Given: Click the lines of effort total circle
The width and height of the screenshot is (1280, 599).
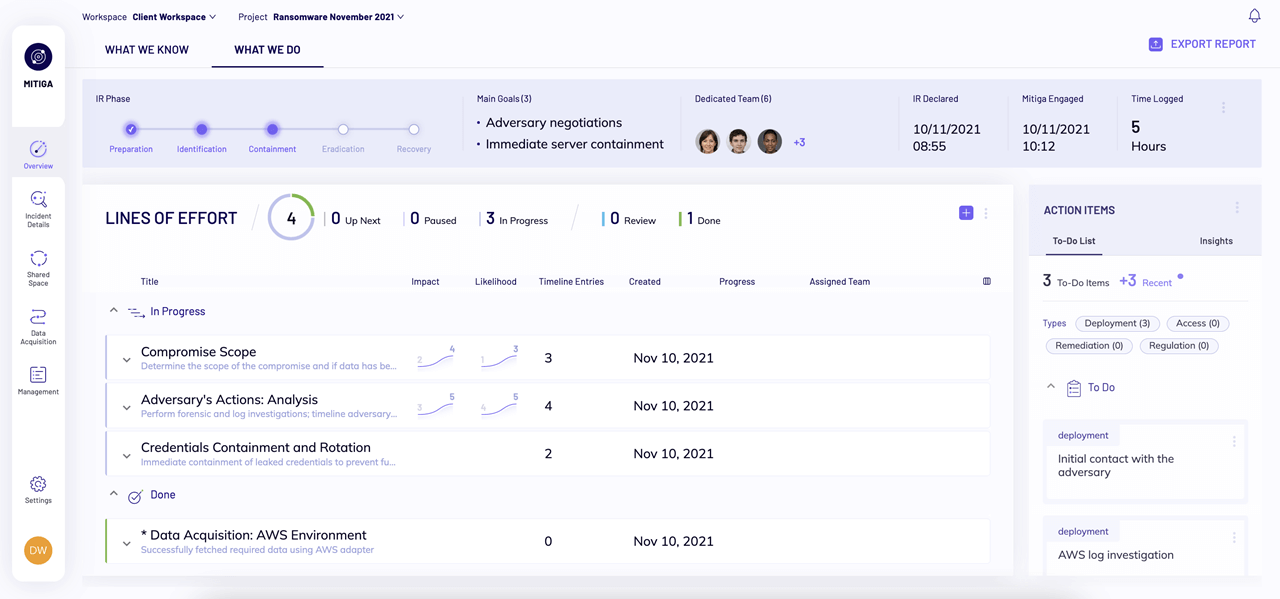Looking at the screenshot, I should click(x=291, y=218).
